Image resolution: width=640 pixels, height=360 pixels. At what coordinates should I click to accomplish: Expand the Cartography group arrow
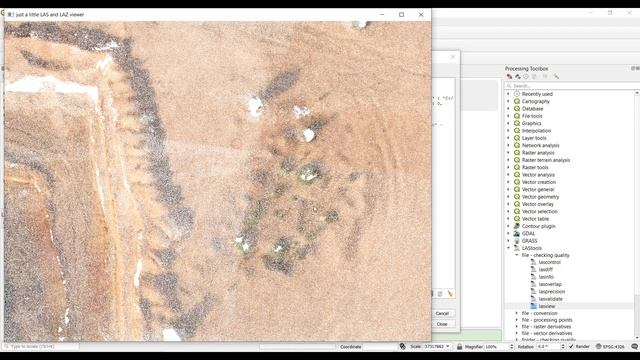click(x=509, y=101)
